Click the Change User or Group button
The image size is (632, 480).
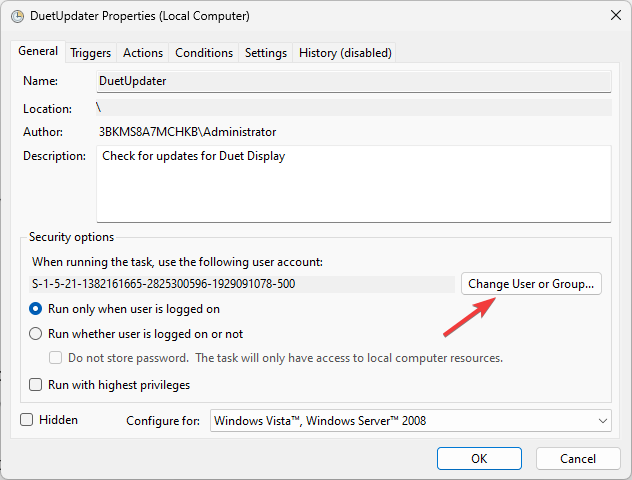point(533,284)
